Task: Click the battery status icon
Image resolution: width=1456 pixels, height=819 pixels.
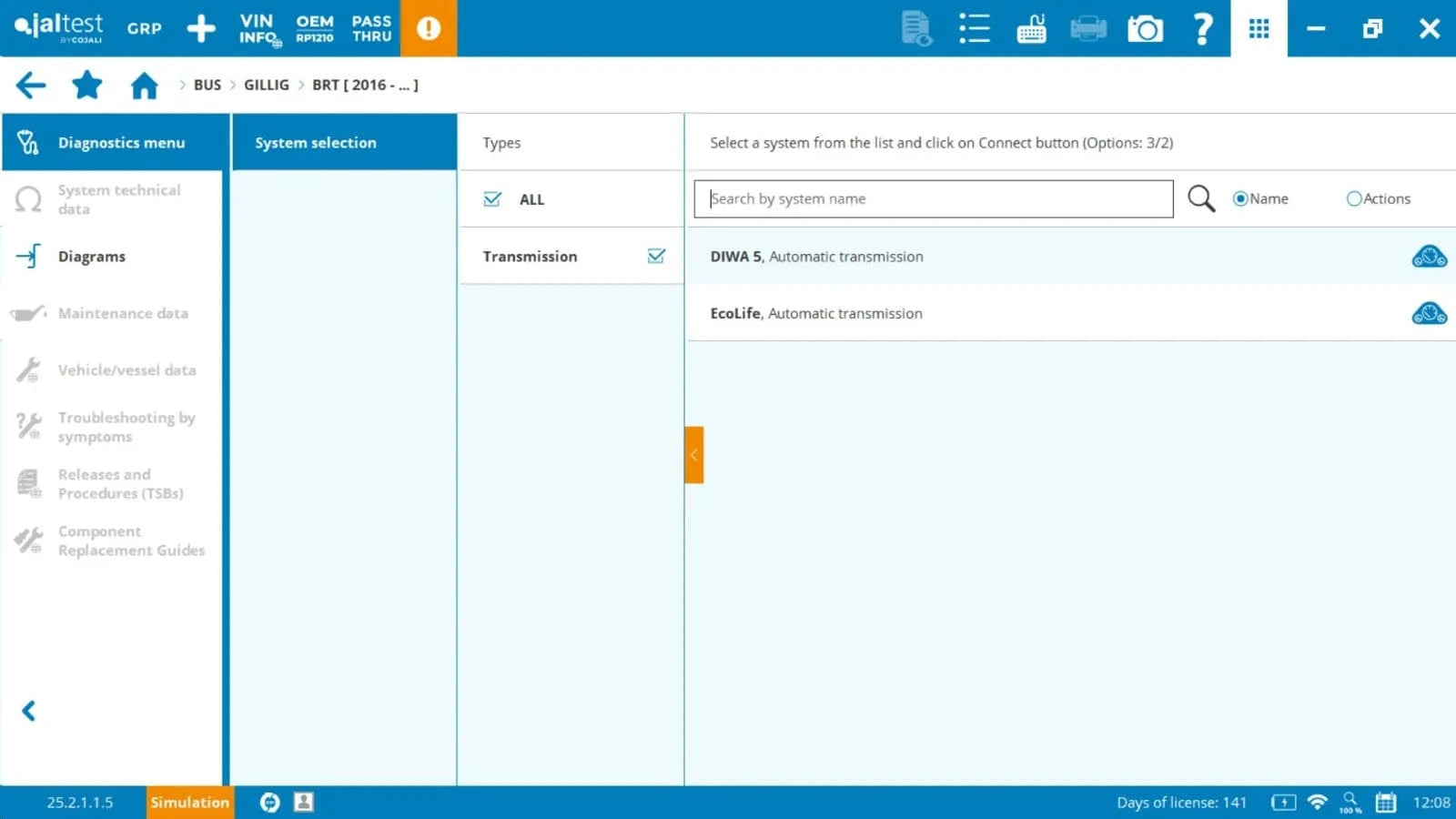Action: point(1283,803)
